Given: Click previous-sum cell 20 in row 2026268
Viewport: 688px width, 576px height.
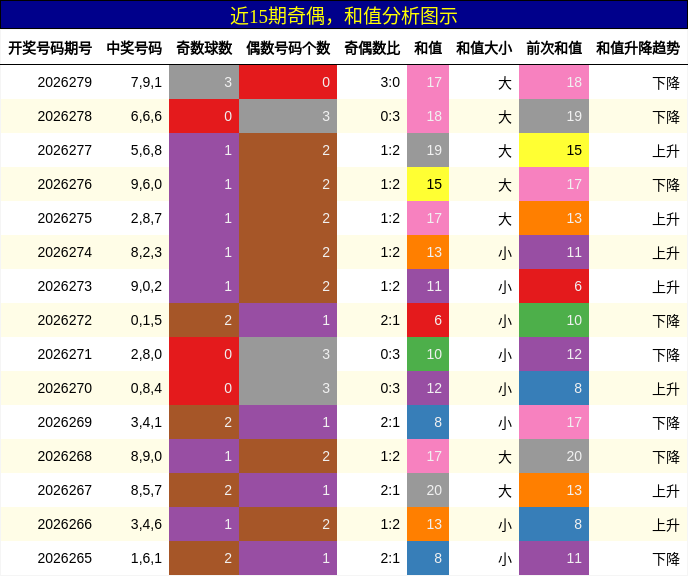Looking at the screenshot, I should coord(554,456).
